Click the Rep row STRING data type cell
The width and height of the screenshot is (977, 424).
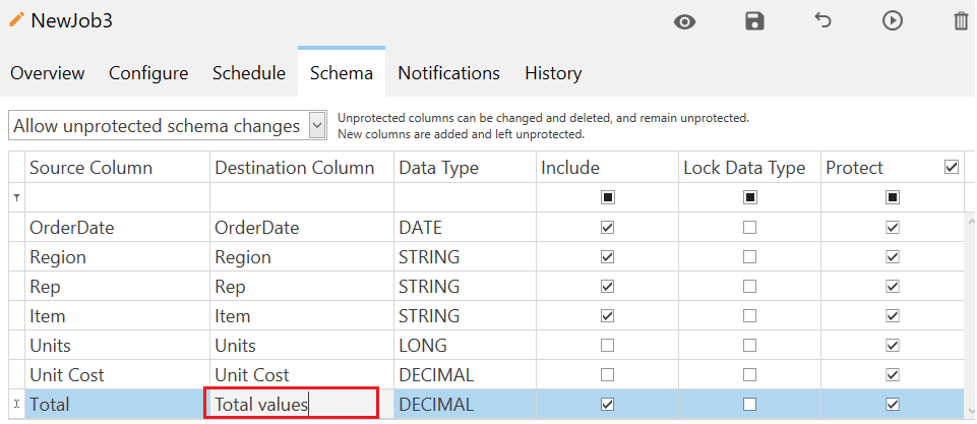click(465, 286)
